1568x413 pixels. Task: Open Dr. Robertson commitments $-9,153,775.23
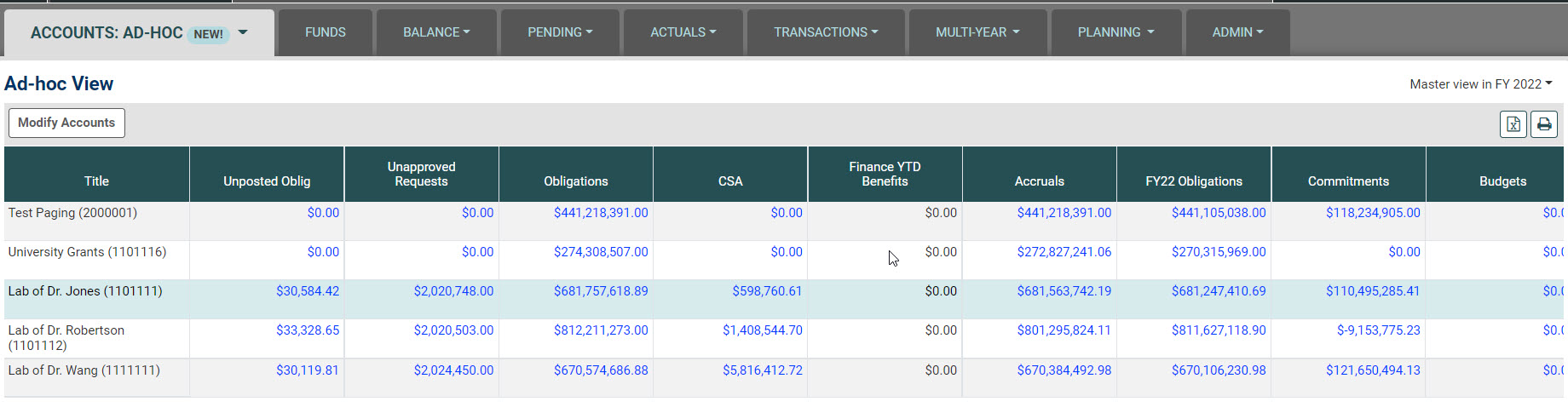click(1378, 330)
